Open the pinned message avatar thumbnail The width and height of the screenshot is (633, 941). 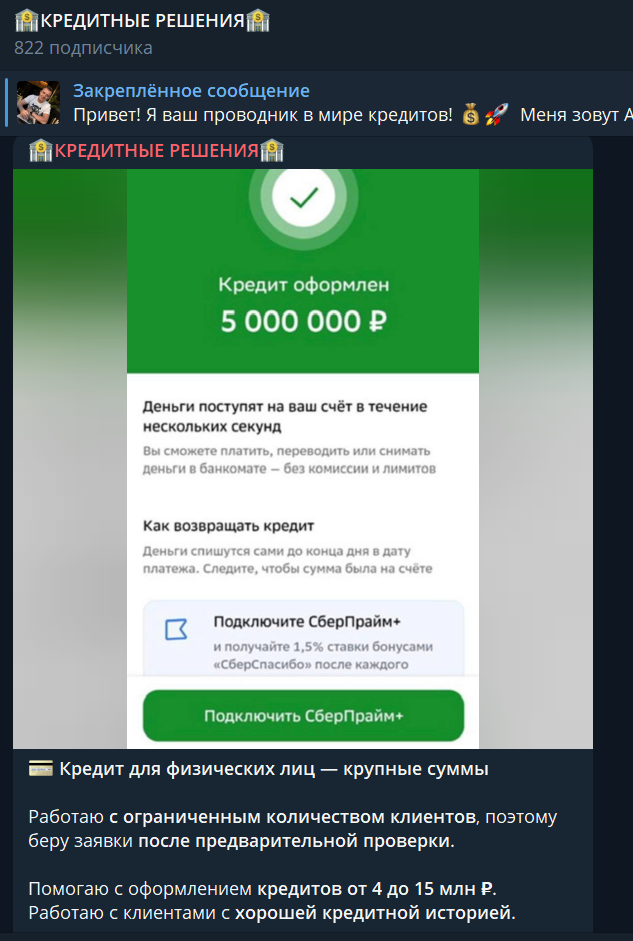38,102
